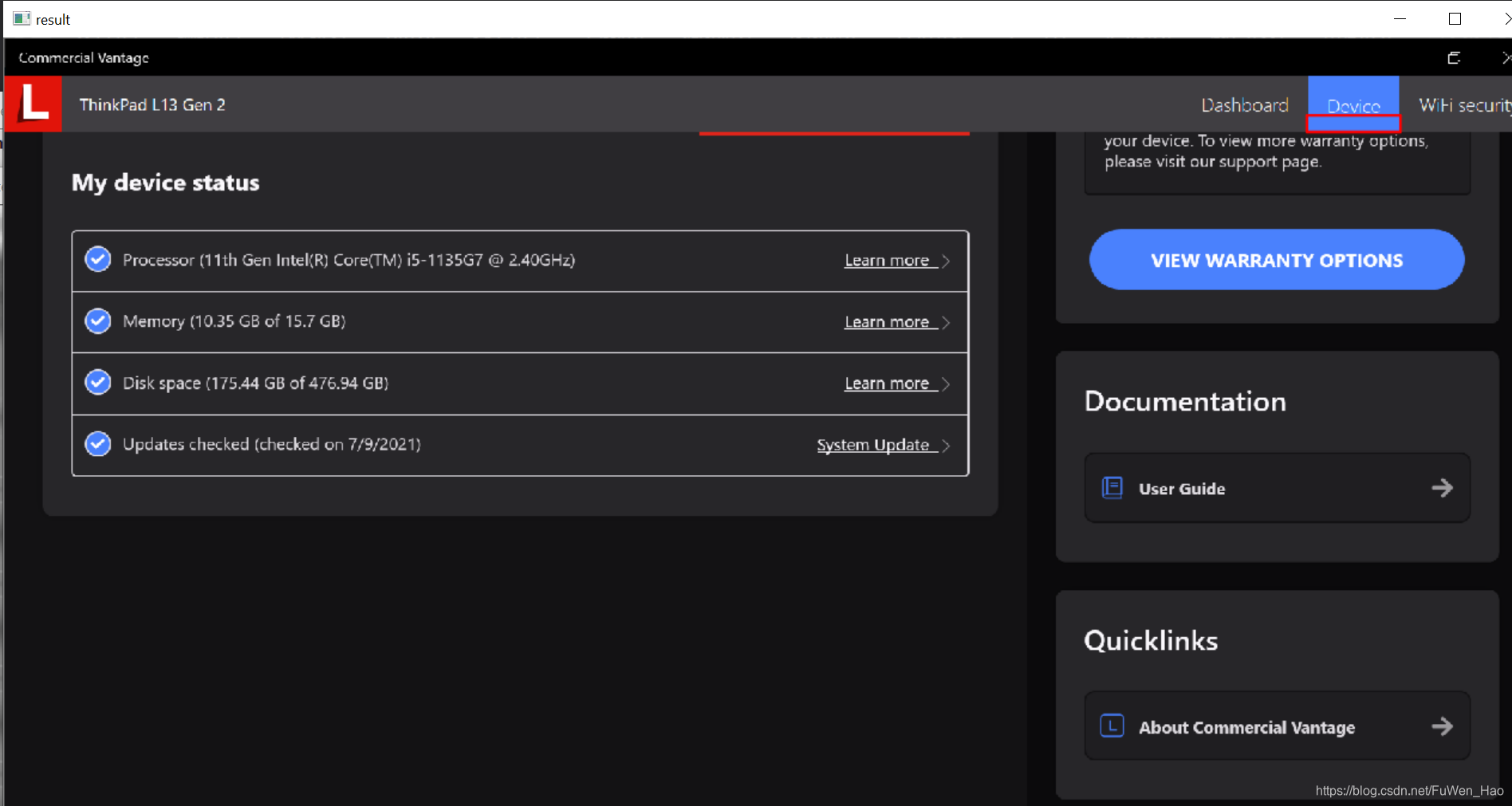1512x806 pixels.
Task: Expand the Disk space row chevron
Action: click(x=946, y=383)
